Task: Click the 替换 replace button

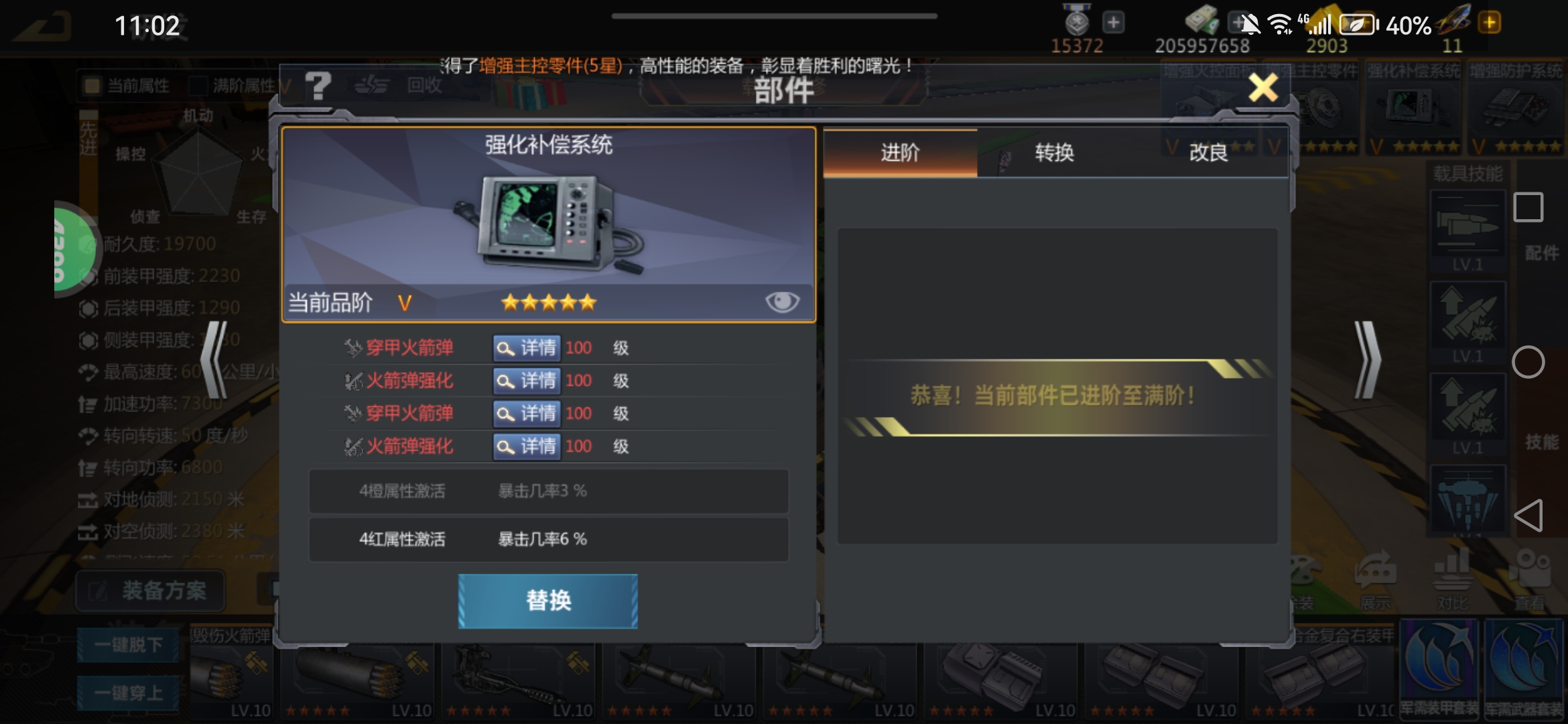Action: 548,601
